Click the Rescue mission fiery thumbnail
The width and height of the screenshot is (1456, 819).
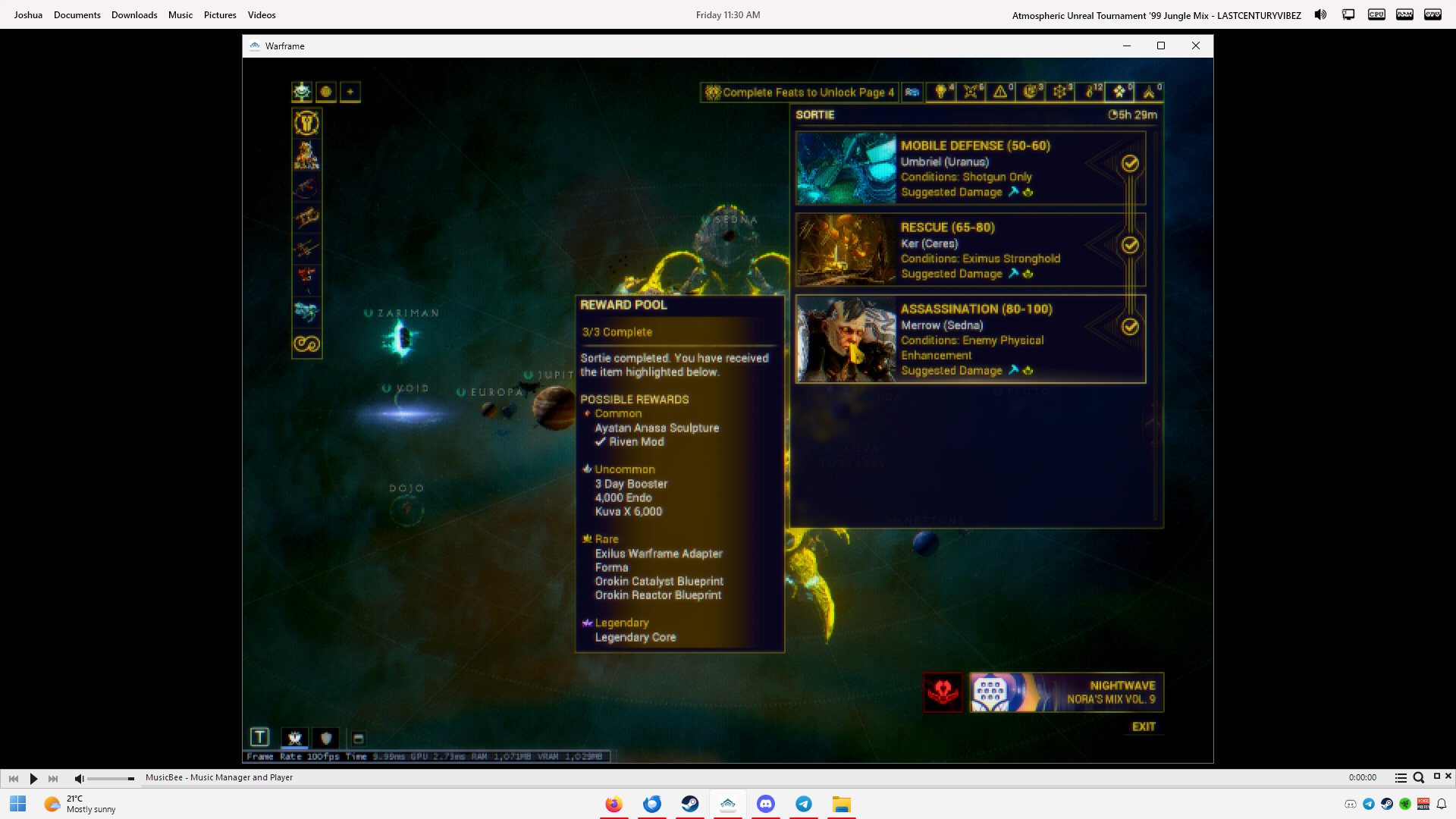click(x=846, y=249)
